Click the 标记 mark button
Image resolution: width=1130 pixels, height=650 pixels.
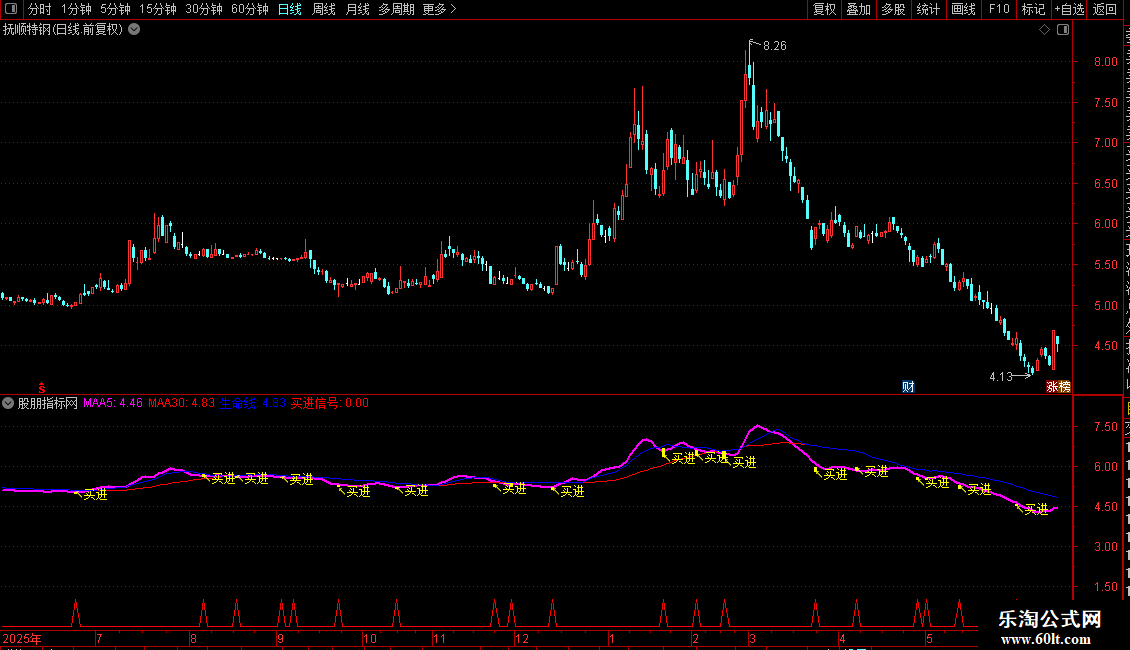tap(1033, 9)
